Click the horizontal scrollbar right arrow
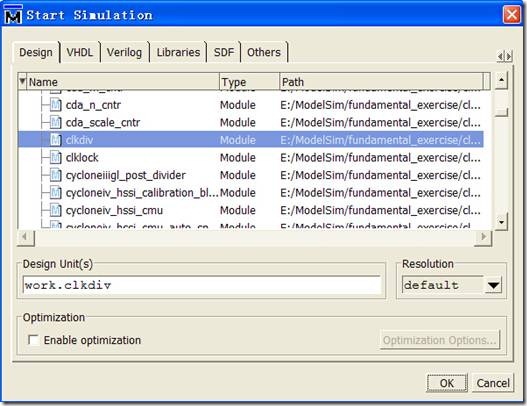Viewport: 527px width, 406px height. [483, 237]
